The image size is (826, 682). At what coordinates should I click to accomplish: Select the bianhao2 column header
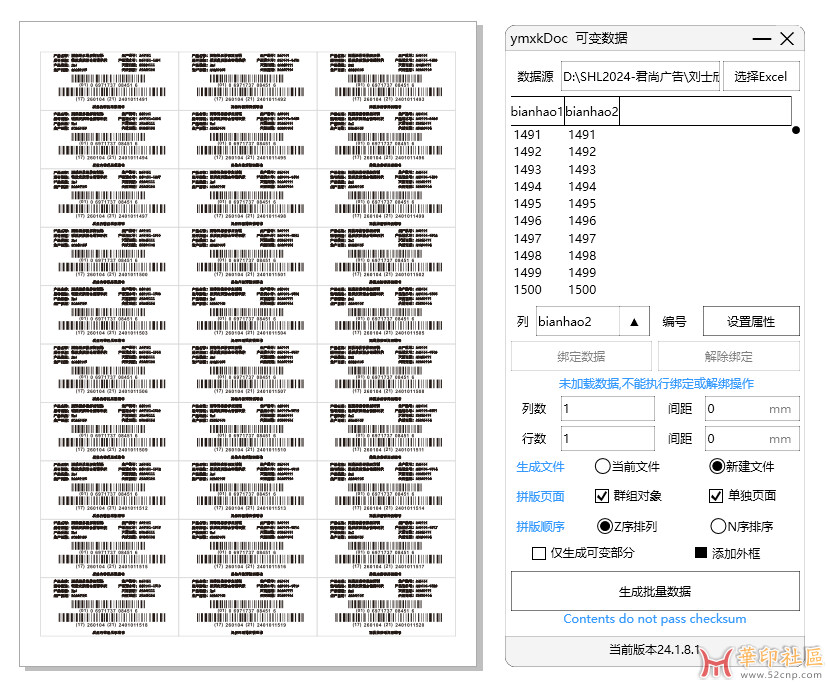pos(592,111)
